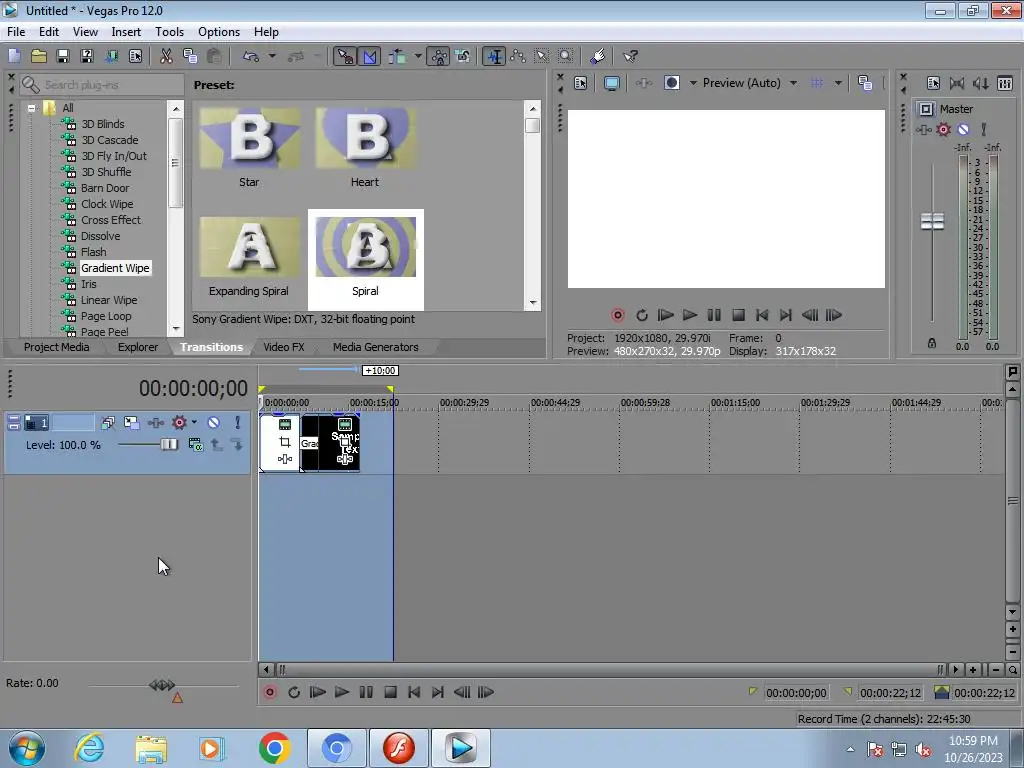Image resolution: width=1024 pixels, height=768 pixels.
Task: Click the Cut scissors icon
Action: [167, 57]
